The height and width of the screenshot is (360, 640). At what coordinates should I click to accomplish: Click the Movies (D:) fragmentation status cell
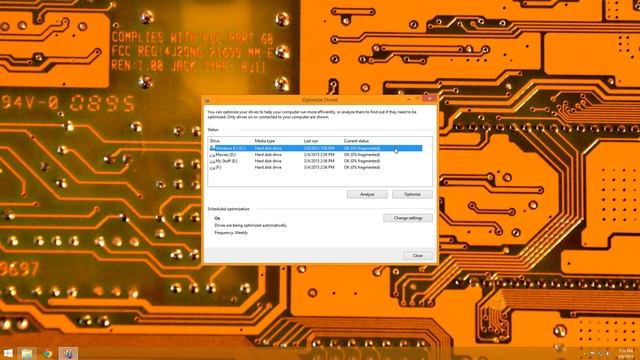pyautogui.click(x=362, y=155)
